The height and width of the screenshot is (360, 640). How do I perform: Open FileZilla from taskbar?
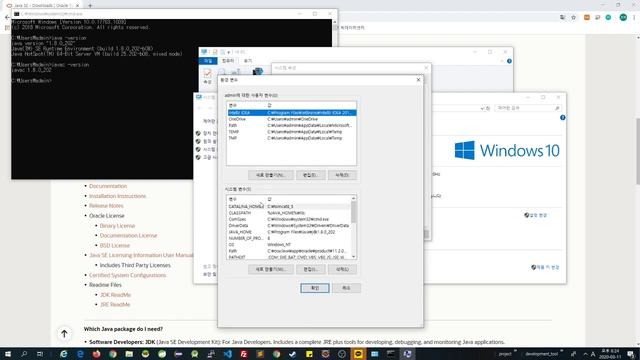tap(244, 354)
